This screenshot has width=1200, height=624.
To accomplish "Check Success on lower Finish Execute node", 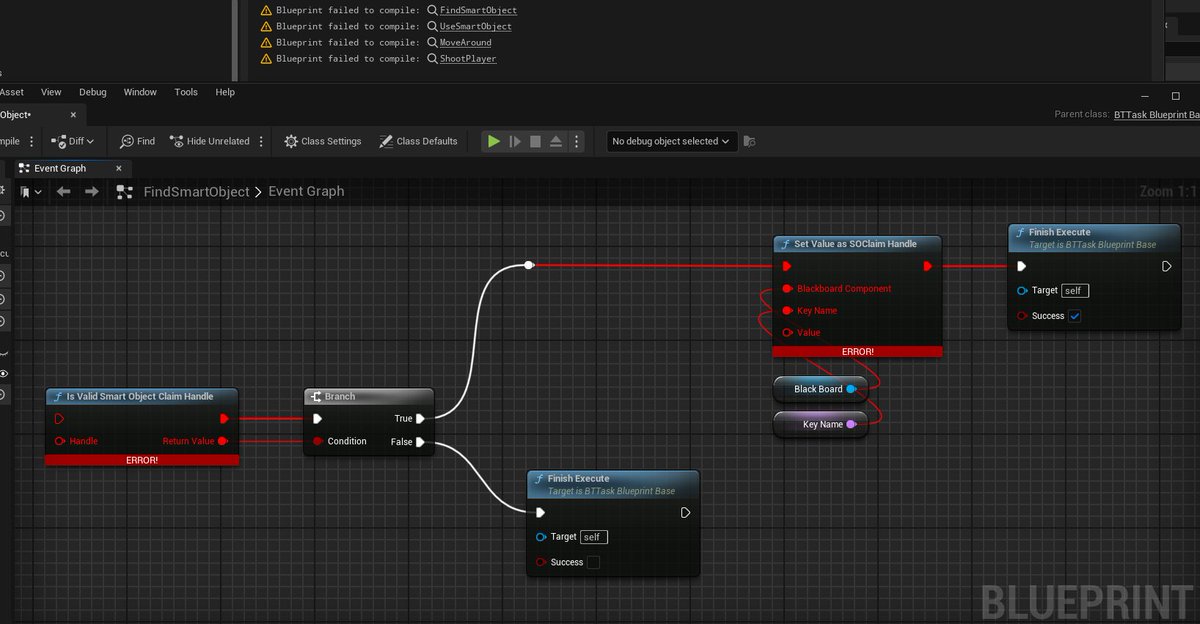I will (x=593, y=562).
